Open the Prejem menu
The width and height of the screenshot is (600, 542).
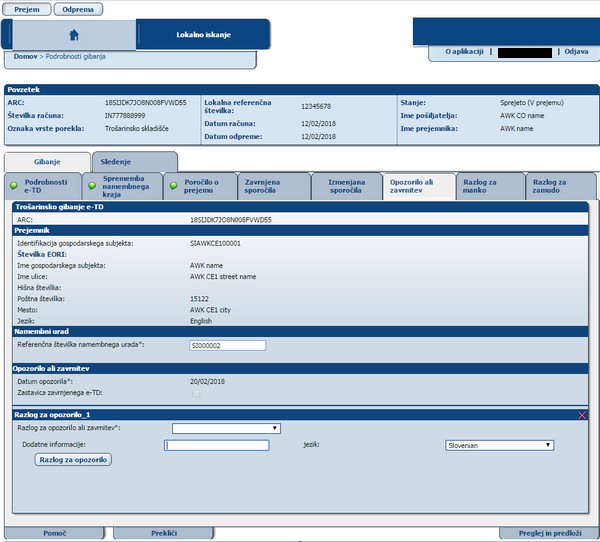27,9
